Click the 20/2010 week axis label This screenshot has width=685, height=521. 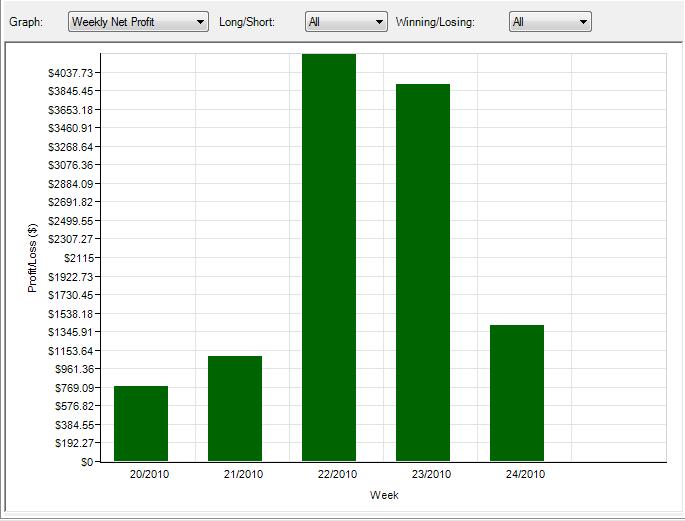(149, 474)
